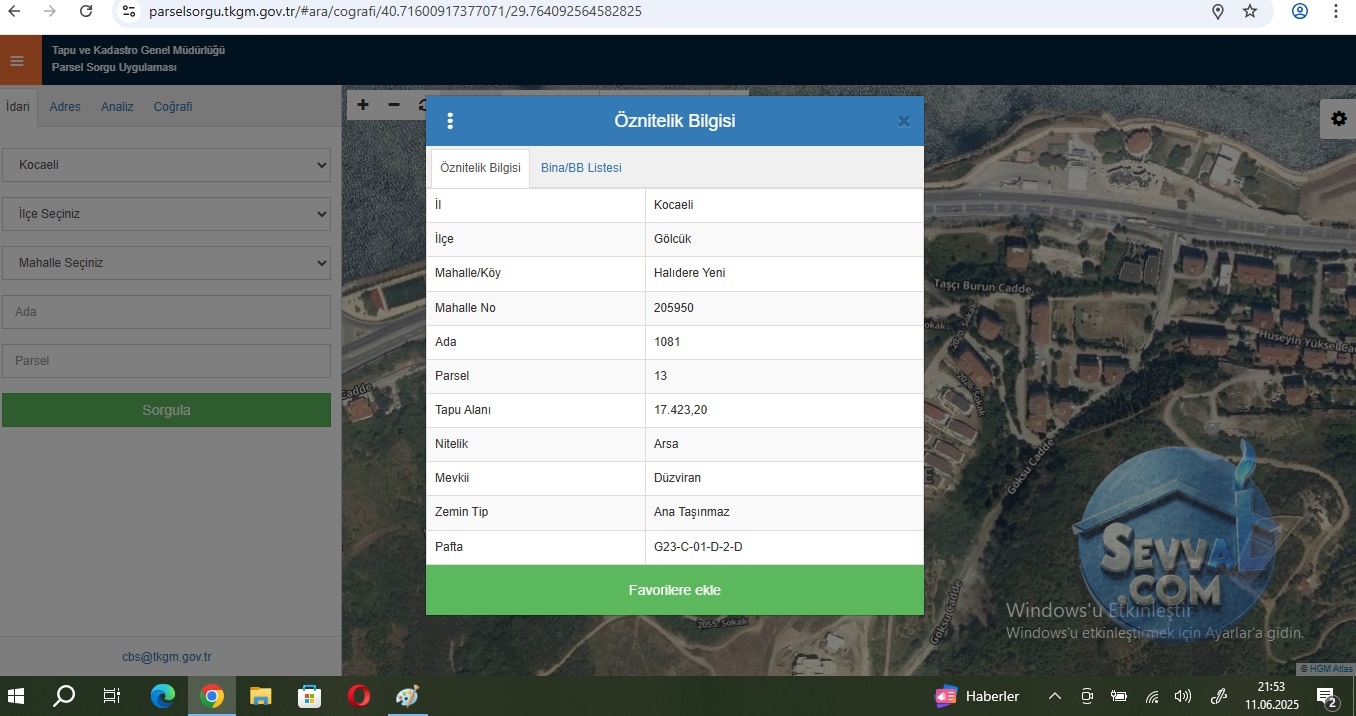1356x716 pixels.
Task: Switch to the Bina/BB Listesi tab
Action: click(x=581, y=168)
